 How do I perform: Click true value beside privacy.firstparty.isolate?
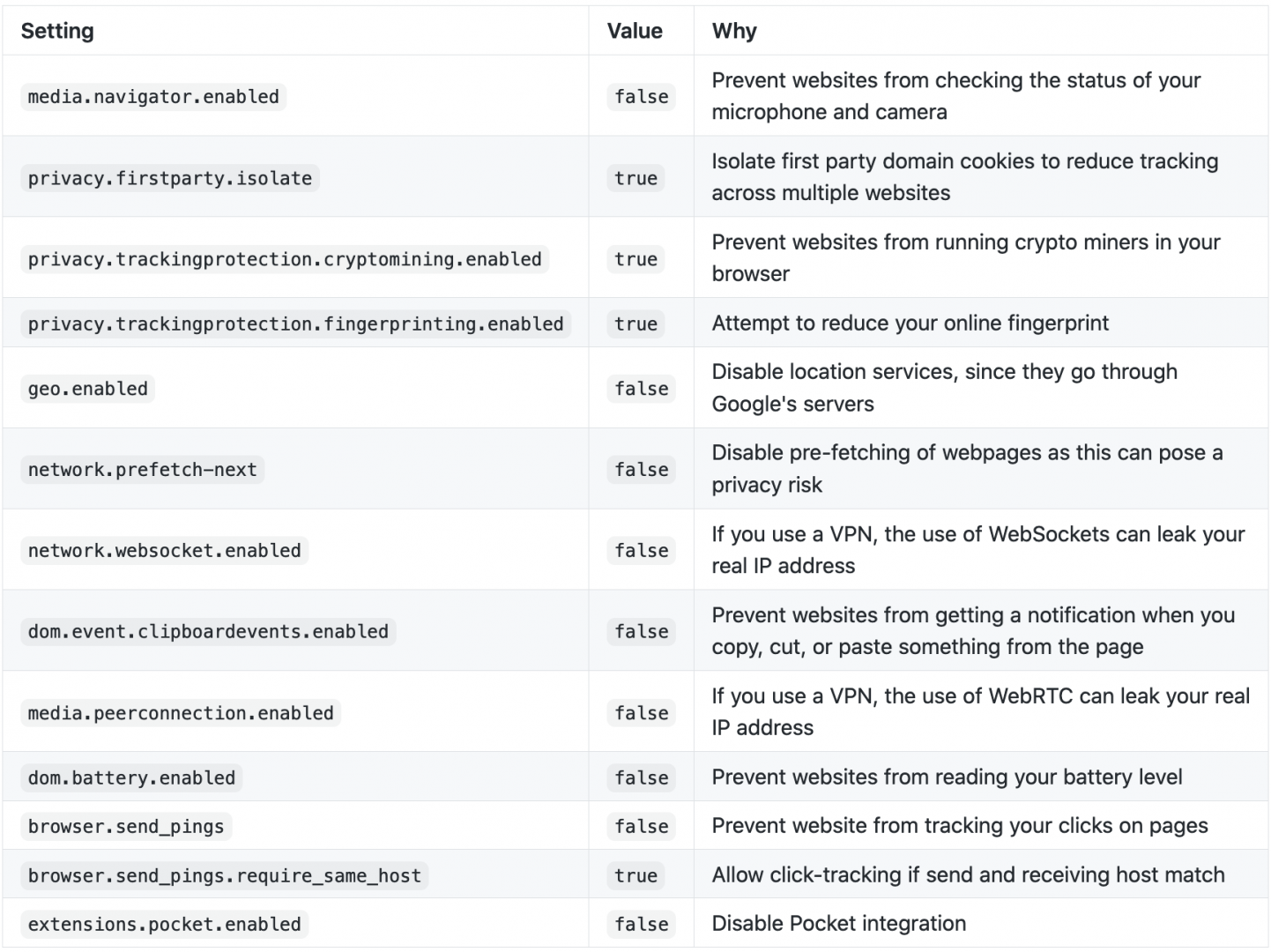636,178
